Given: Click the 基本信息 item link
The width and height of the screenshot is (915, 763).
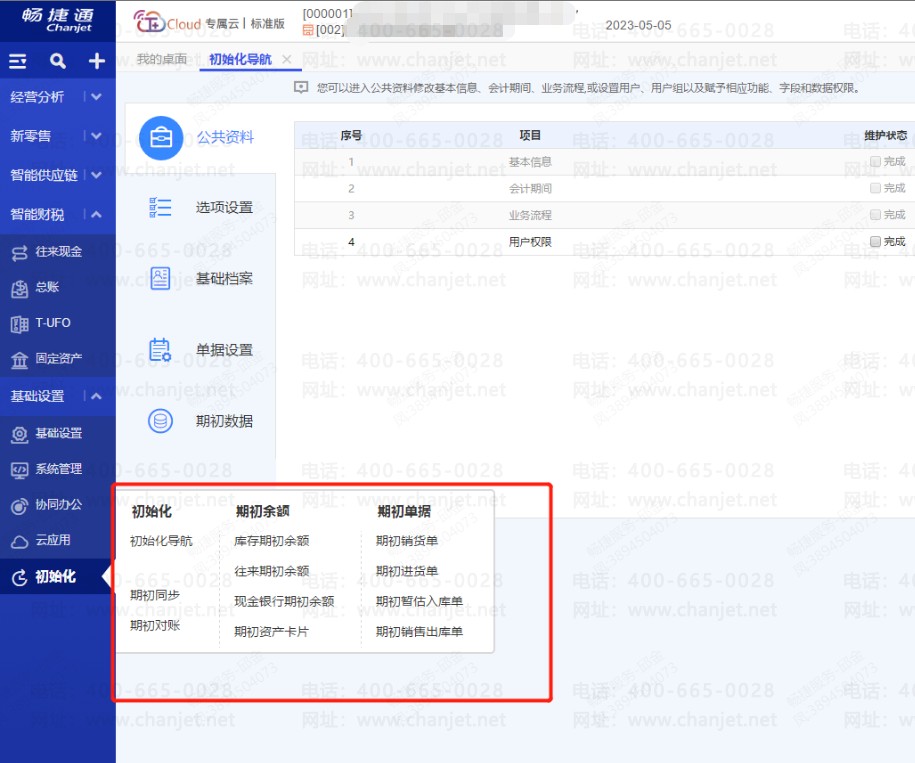Looking at the screenshot, I should pyautogui.click(x=530, y=162).
